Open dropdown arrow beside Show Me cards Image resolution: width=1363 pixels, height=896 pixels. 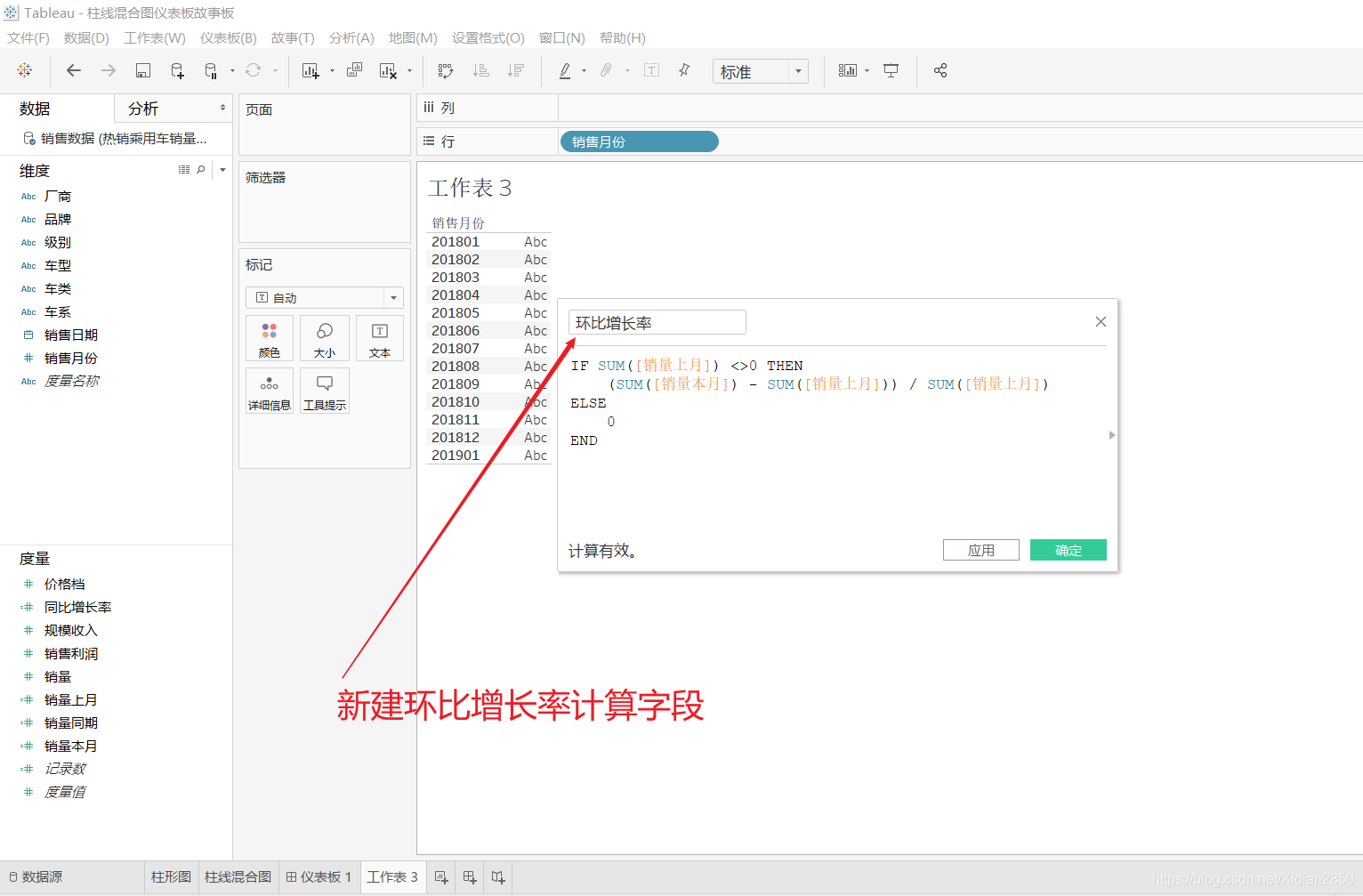tap(867, 71)
